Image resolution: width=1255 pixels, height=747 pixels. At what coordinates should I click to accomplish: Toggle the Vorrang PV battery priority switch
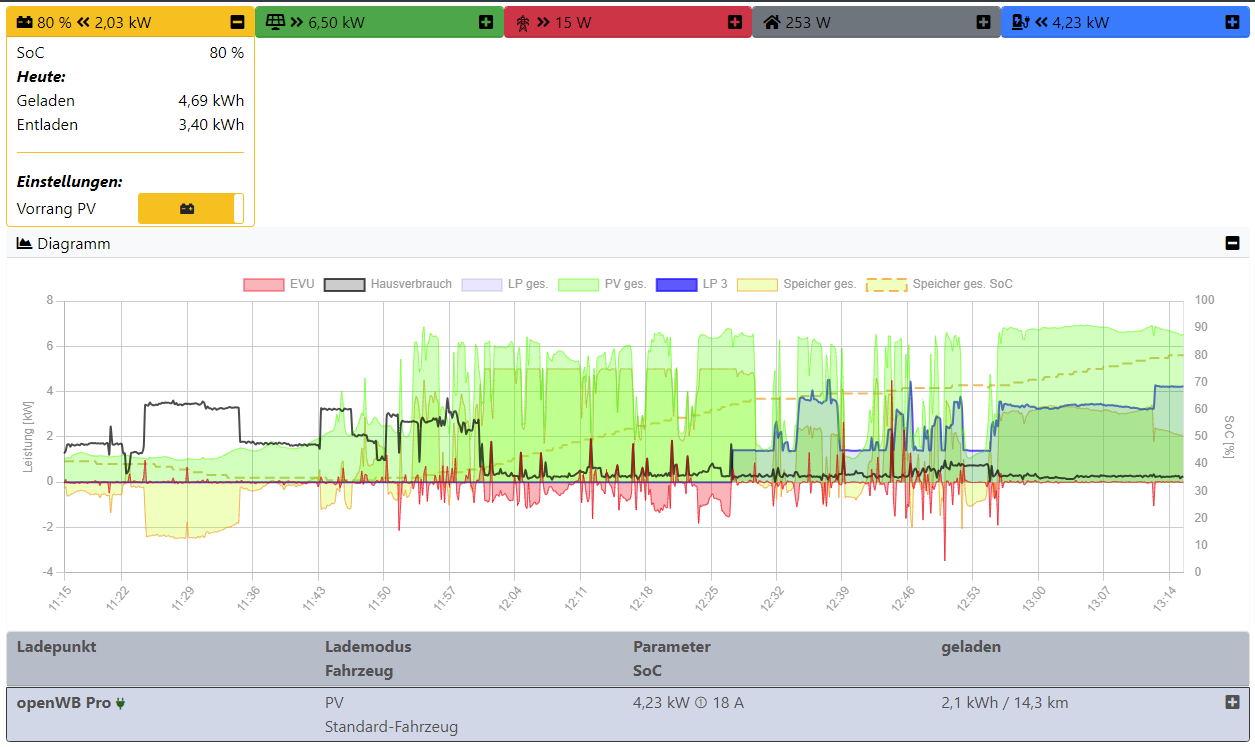tap(190, 209)
